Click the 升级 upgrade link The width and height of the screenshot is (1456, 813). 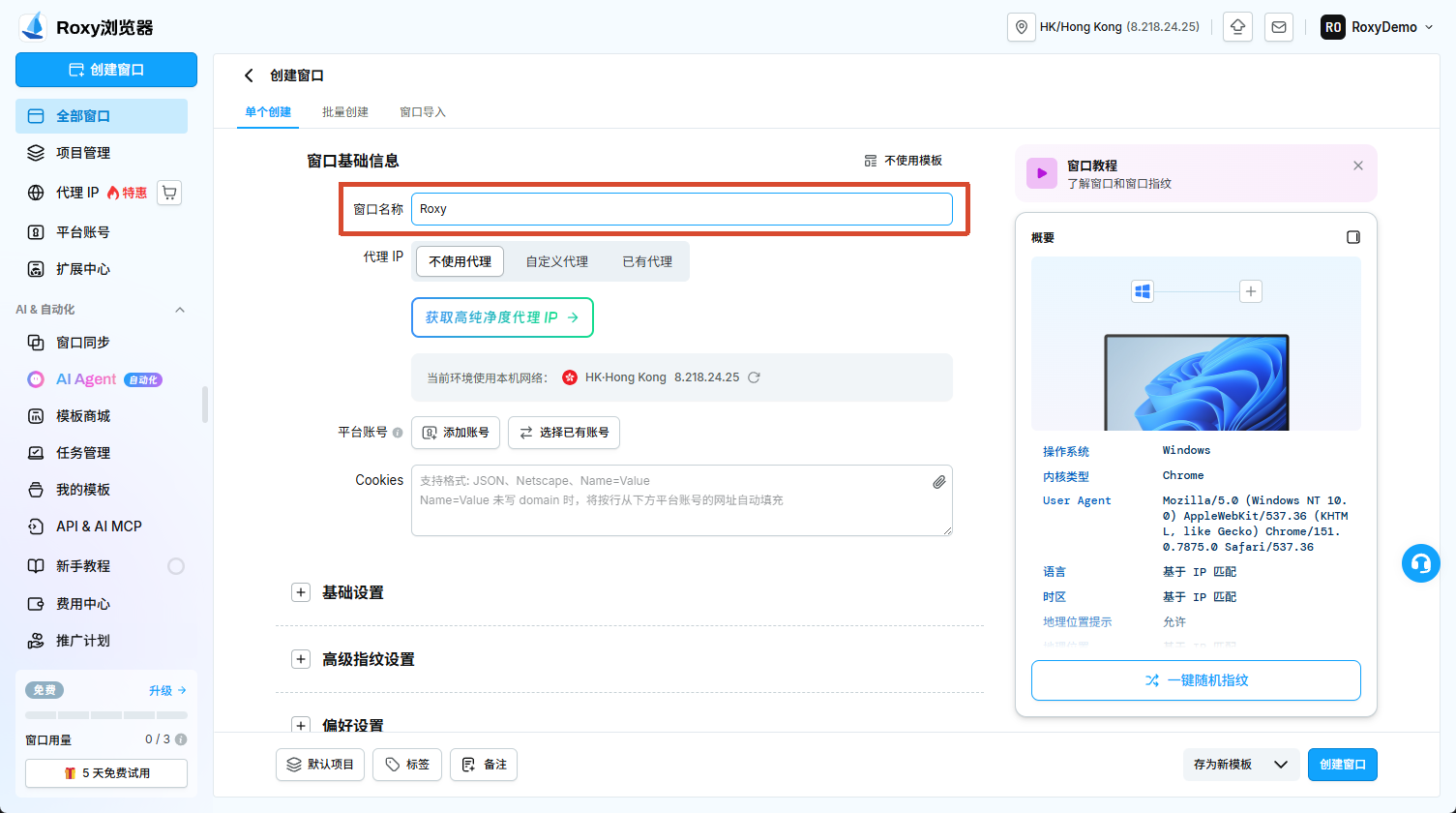coord(167,691)
